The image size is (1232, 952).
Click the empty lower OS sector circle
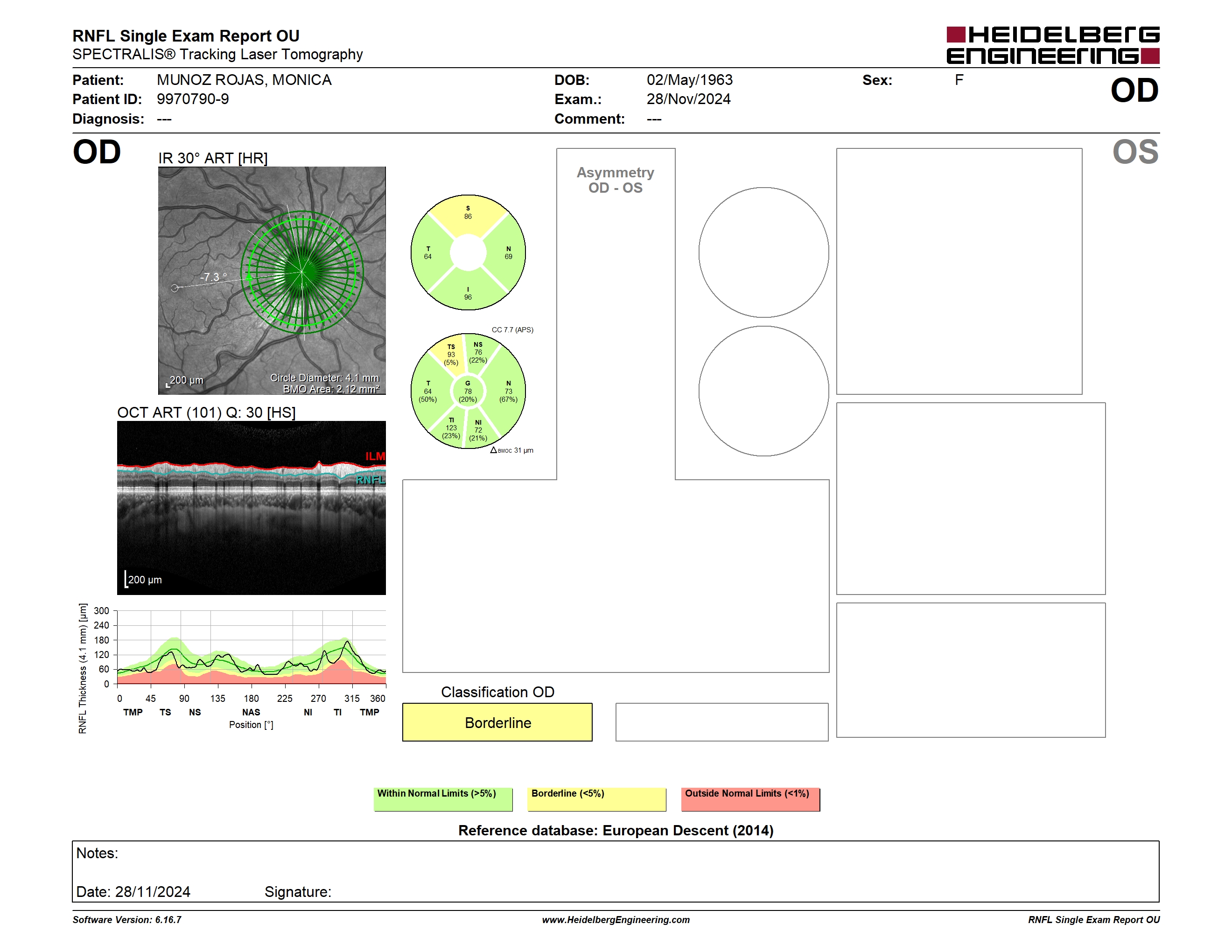pyautogui.click(x=763, y=391)
